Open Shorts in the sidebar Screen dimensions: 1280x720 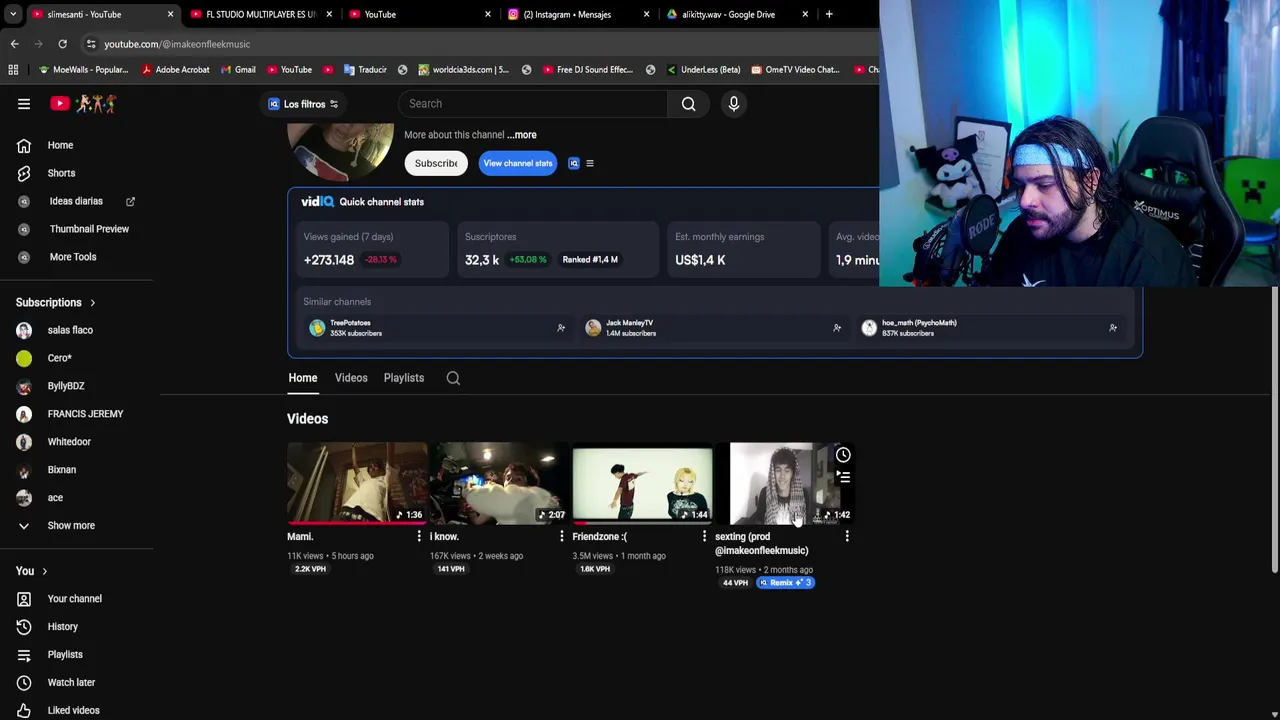click(61, 173)
